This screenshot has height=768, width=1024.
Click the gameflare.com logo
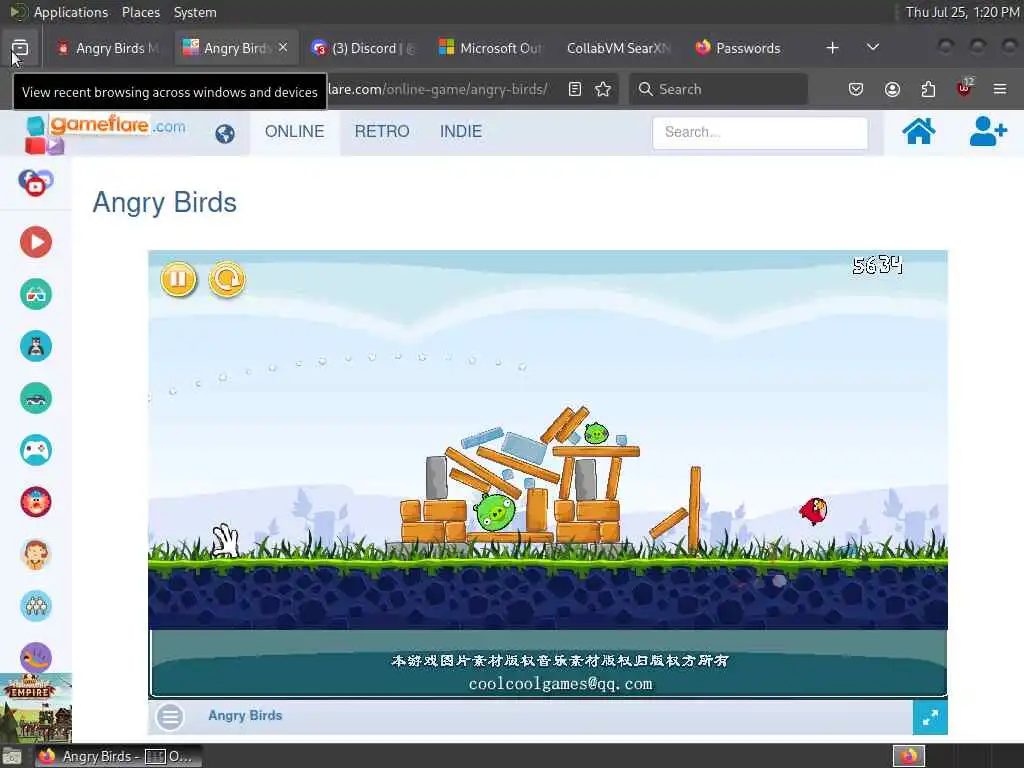pyautogui.click(x=106, y=133)
